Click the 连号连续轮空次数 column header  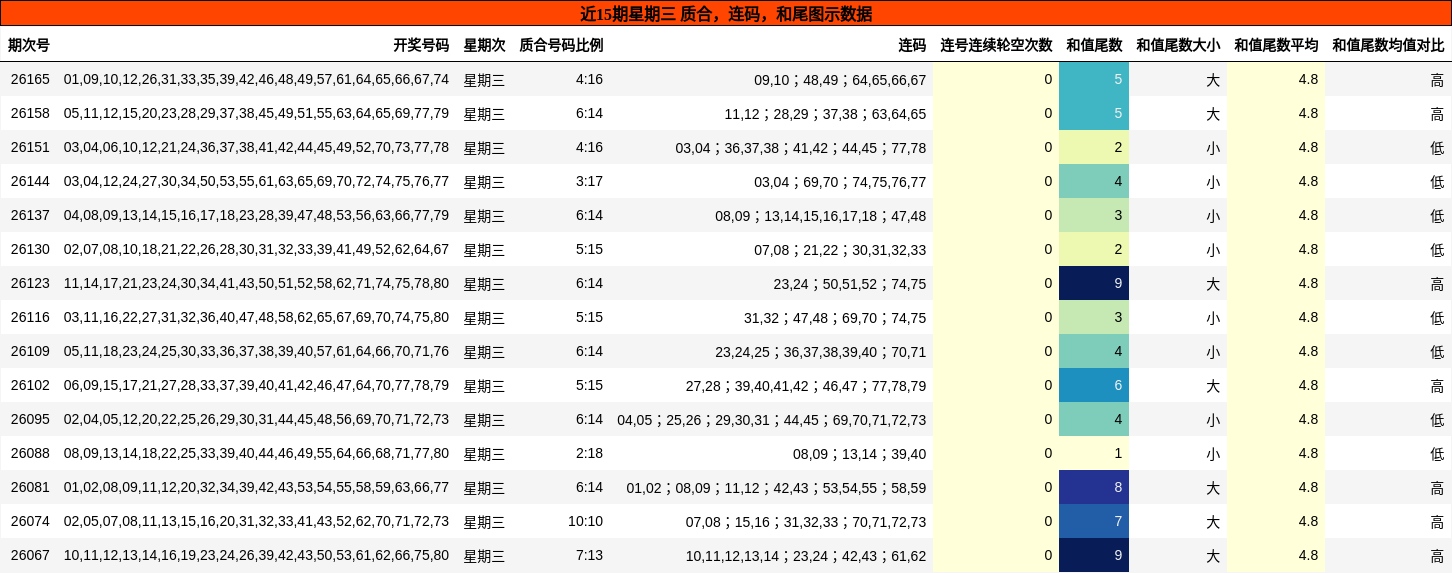pos(996,45)
